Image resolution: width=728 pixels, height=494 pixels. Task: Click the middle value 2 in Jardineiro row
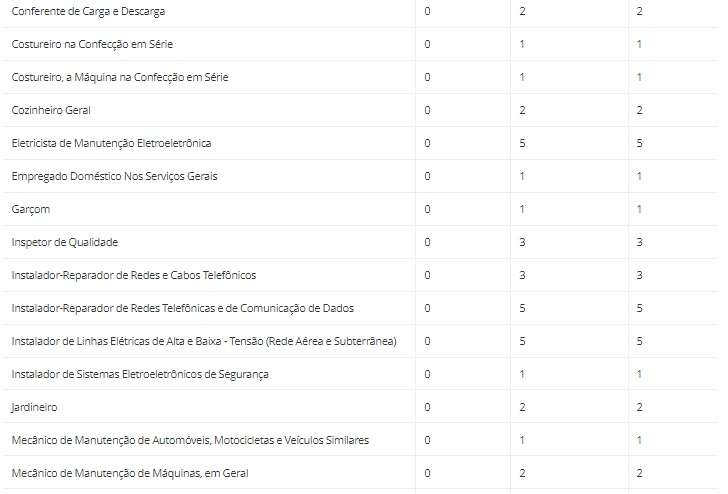tap(522, 407)
